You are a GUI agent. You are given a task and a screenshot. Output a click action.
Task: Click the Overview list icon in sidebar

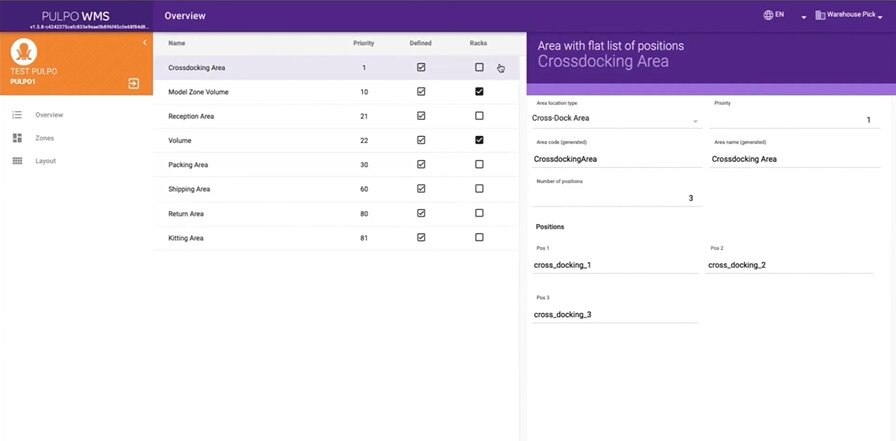pos(17,115)
